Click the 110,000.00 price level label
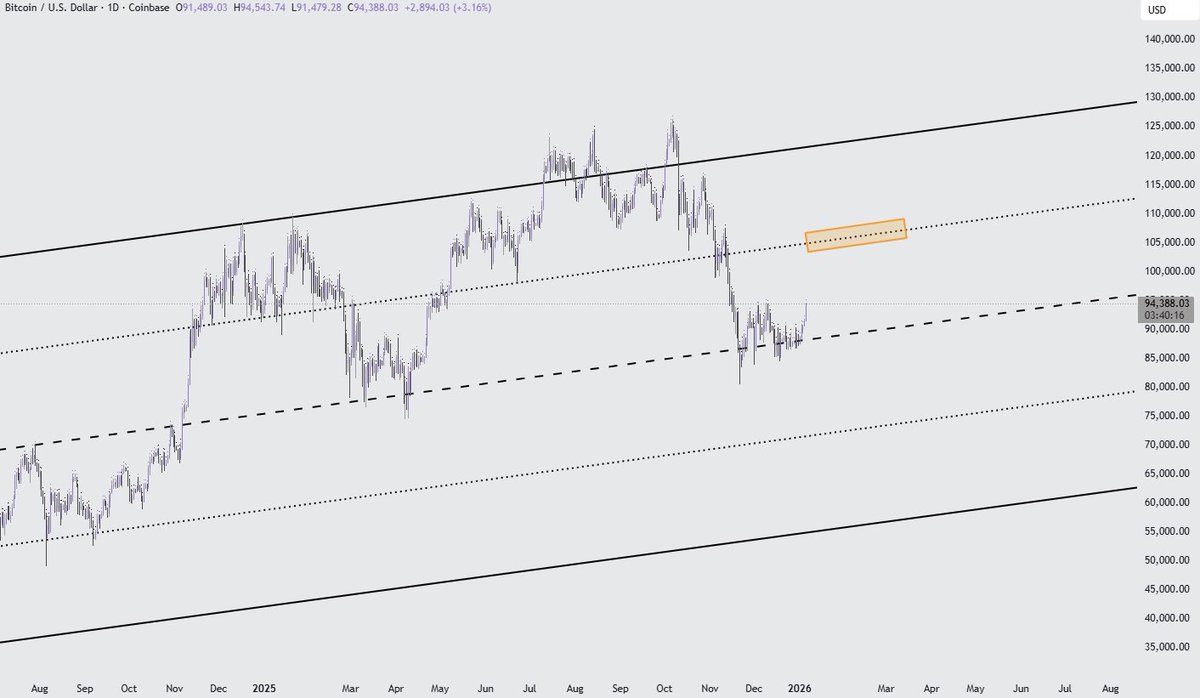The height and width of the screenshot is (698, 1200). pyautogui.click(x=1168, y=212)
